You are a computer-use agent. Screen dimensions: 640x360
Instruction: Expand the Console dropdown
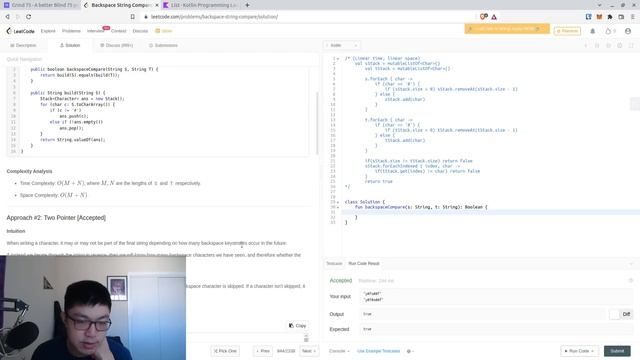coord(339,351)
